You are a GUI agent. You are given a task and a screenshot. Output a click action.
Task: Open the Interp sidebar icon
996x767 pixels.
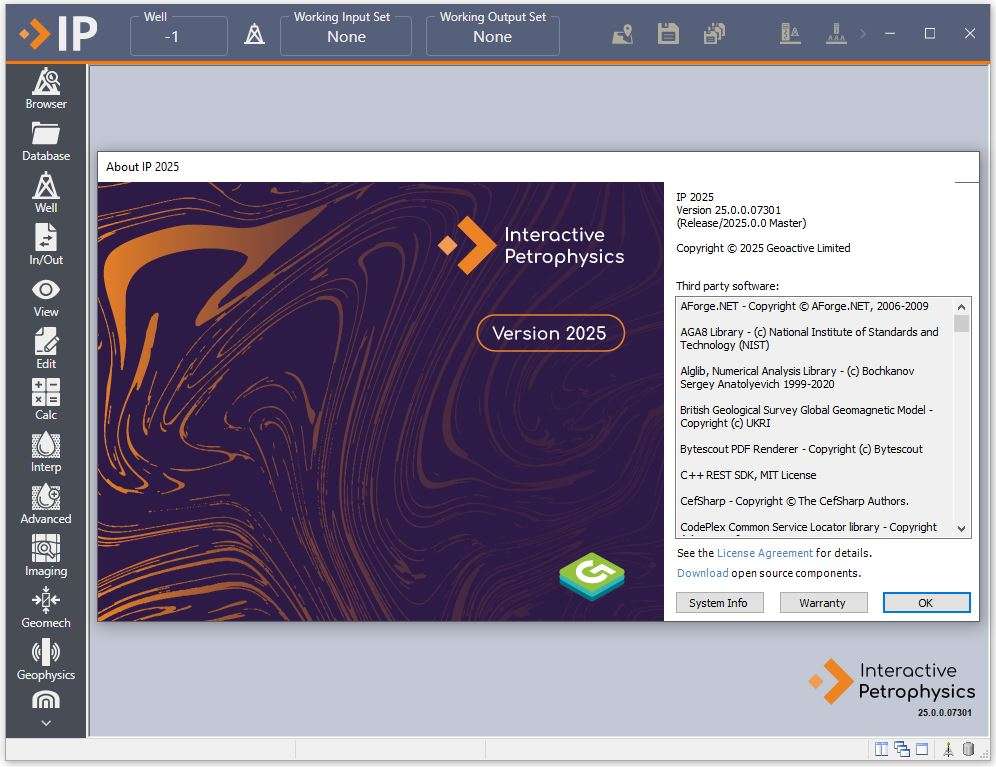(x=46, y=452)
